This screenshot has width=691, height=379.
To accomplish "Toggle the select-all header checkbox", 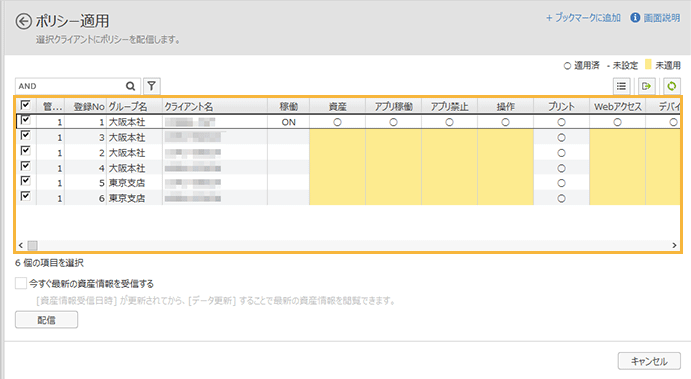I will click(26, 105).
